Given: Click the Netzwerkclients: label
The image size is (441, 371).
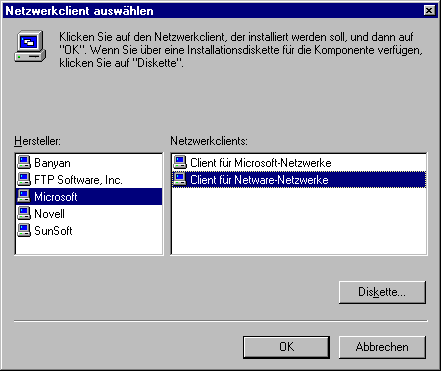Looking at the screenshot, I should pos(209,141).
